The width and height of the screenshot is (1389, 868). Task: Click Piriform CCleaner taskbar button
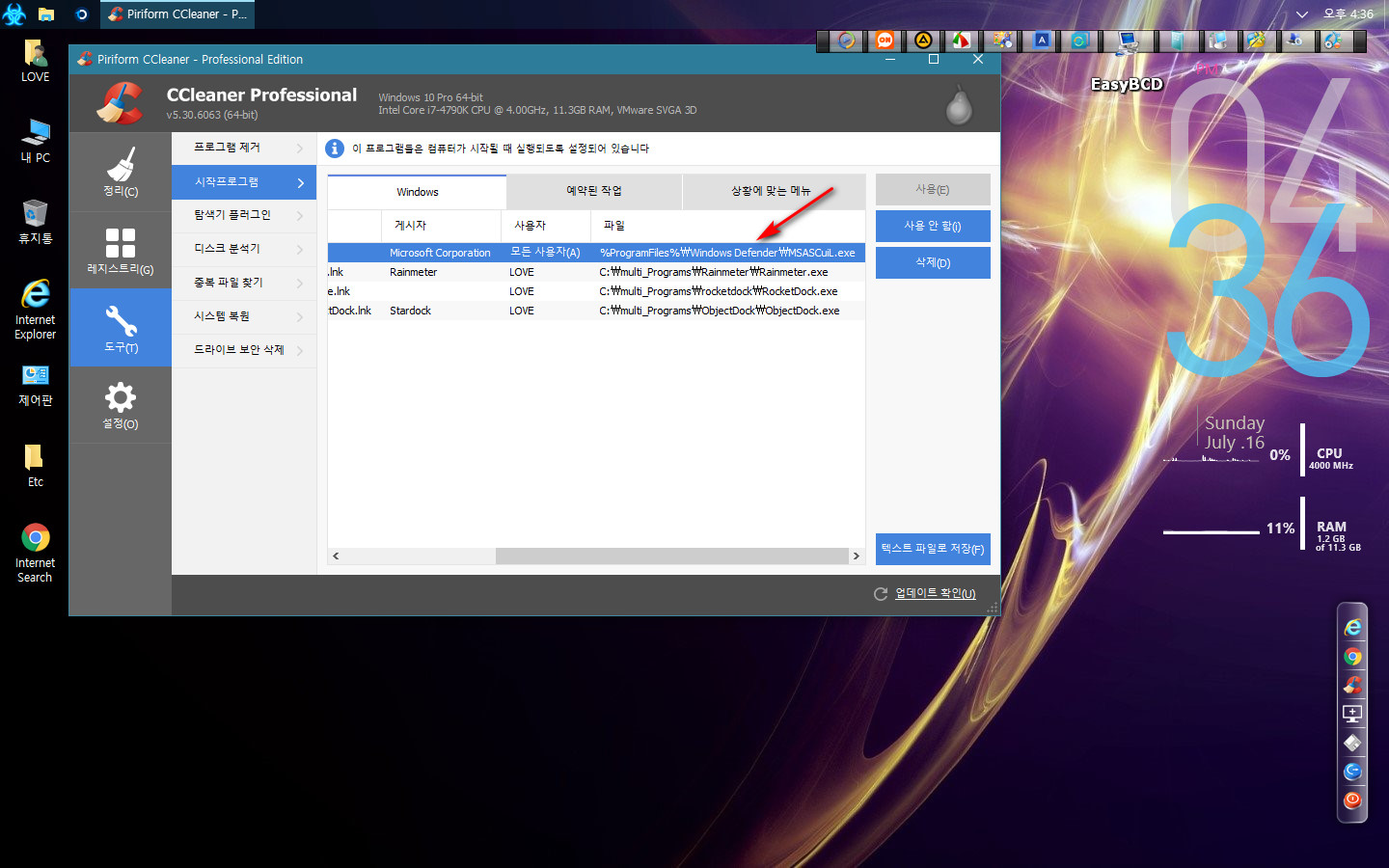(177, 14)
